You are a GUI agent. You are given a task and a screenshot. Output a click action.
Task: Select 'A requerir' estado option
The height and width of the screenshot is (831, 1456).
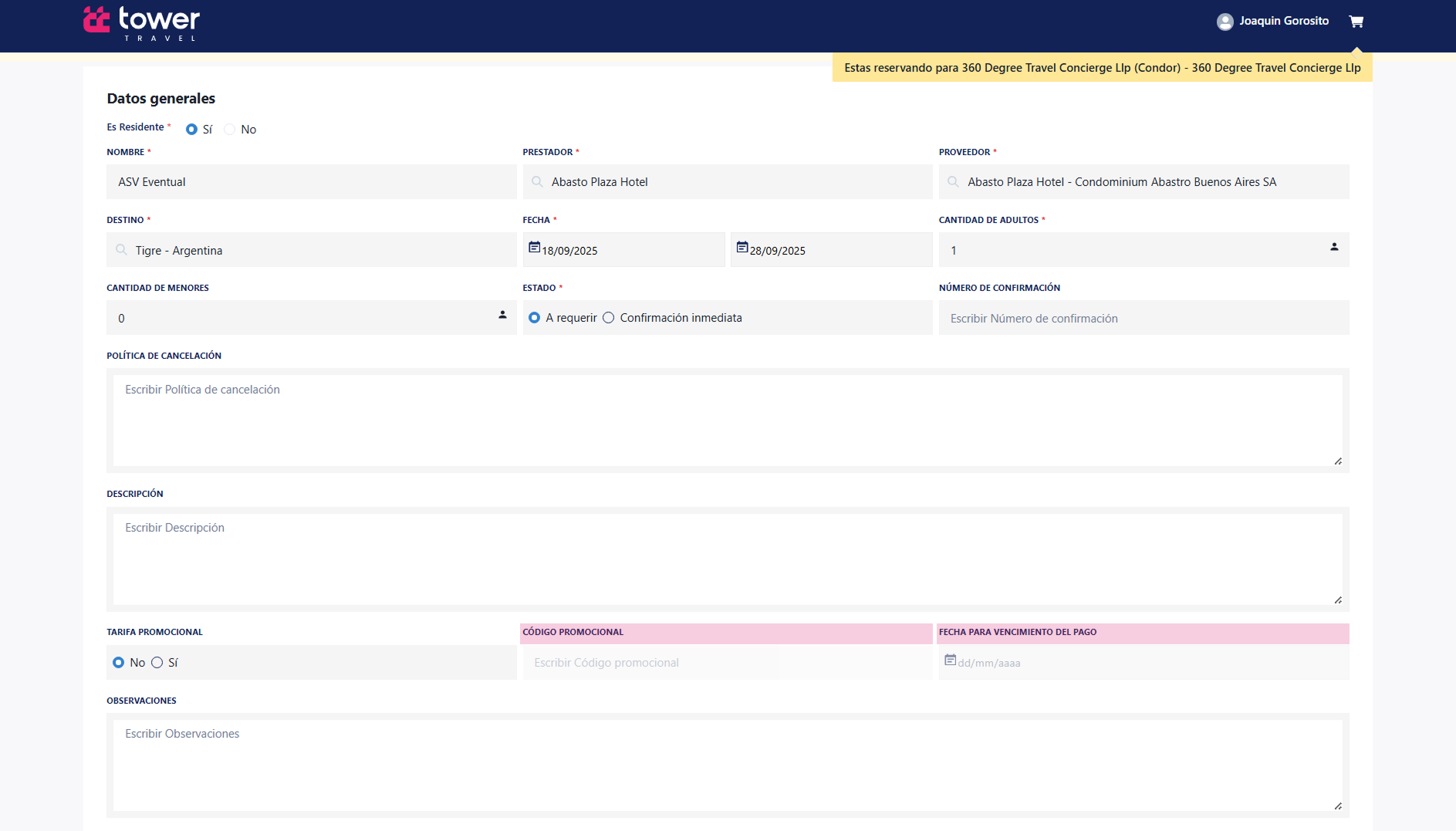pos(534,318)
